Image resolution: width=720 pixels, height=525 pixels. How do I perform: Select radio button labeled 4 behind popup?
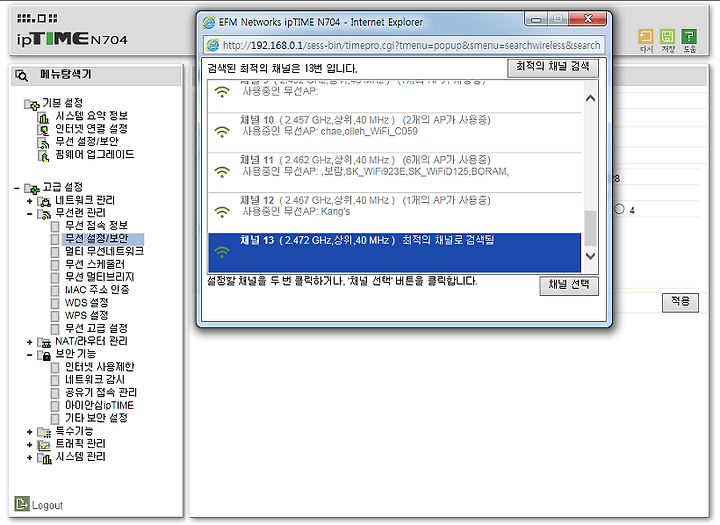pyautogui.click(x=619, y=209)
